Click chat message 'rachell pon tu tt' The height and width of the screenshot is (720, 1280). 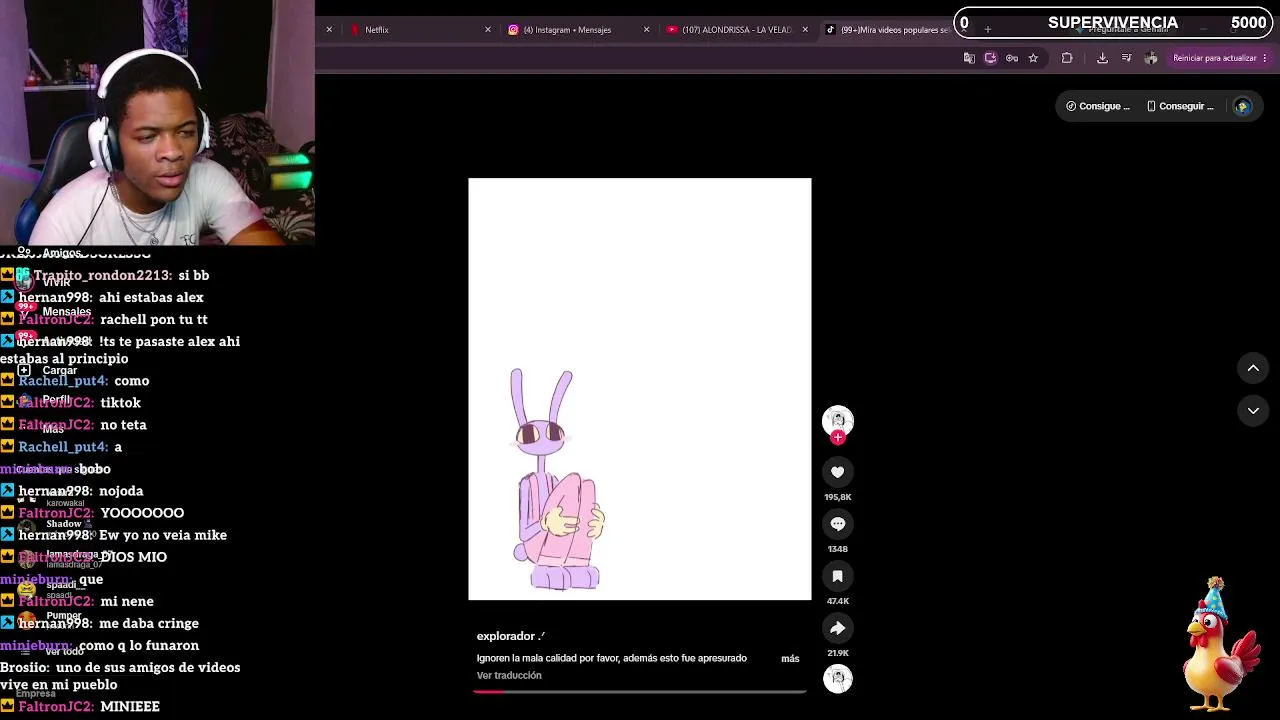[154, 319]
